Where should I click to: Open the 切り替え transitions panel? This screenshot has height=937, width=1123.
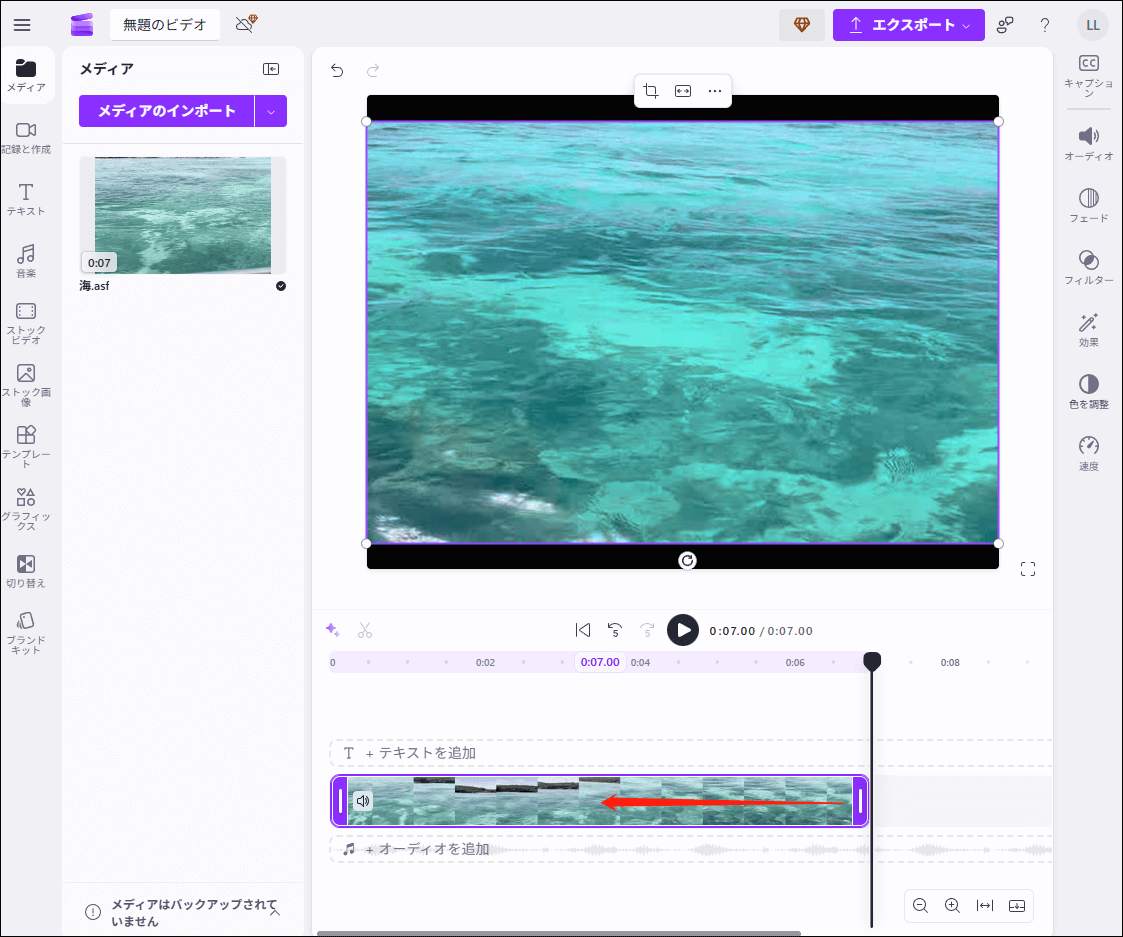point(27,570)
